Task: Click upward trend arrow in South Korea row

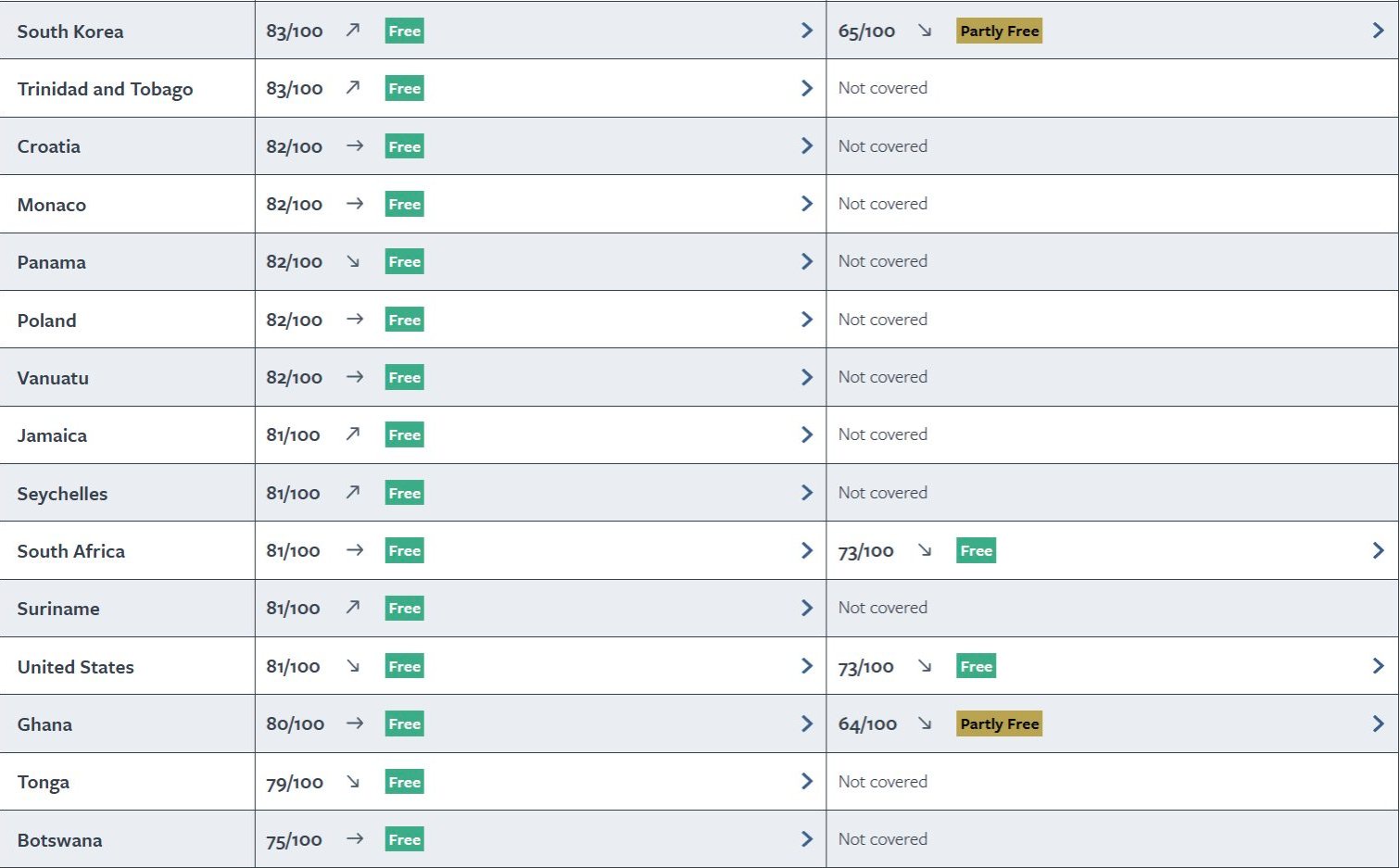Action: click(353, 31)
